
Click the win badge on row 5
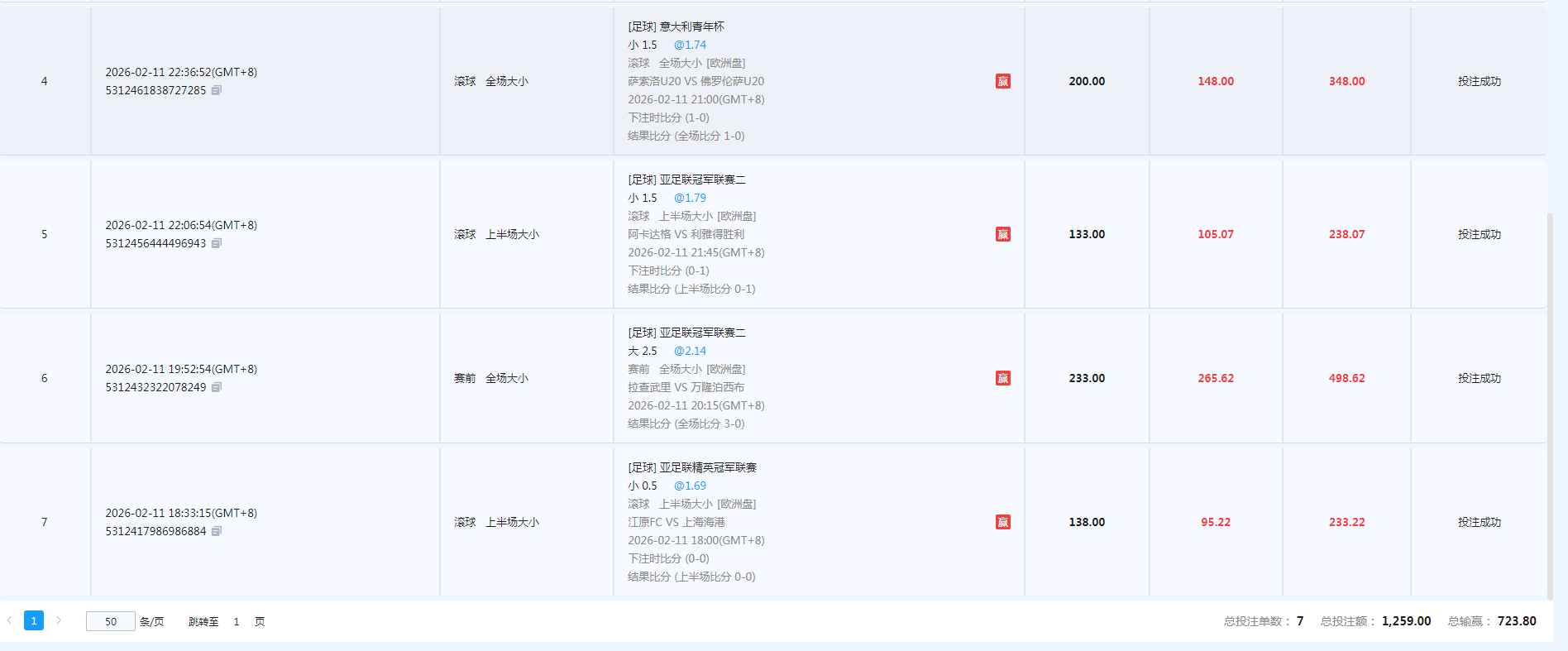point(1002,234)
